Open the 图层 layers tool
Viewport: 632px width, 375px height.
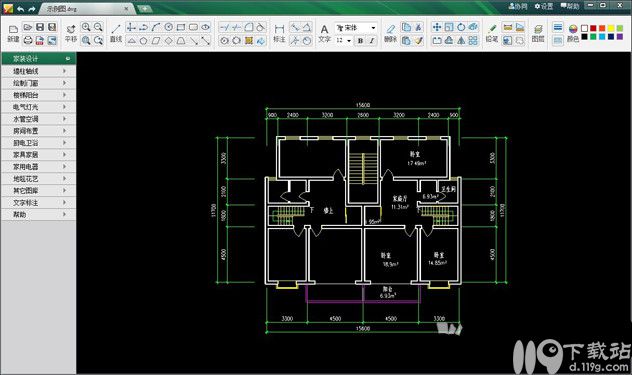tap(538, 33)
